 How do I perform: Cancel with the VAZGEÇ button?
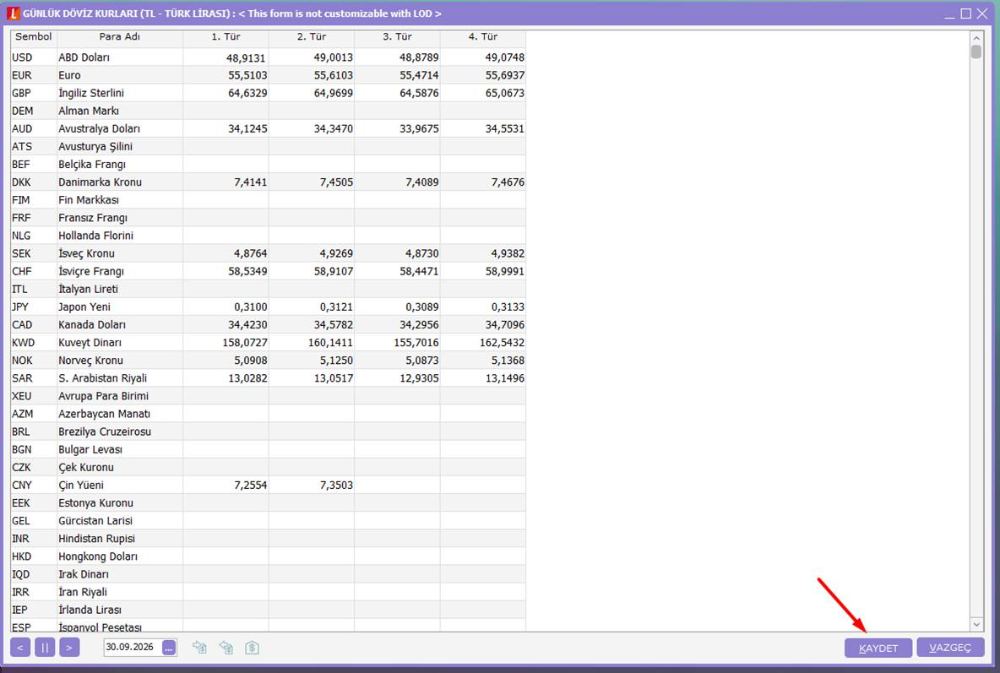[950, 647]
